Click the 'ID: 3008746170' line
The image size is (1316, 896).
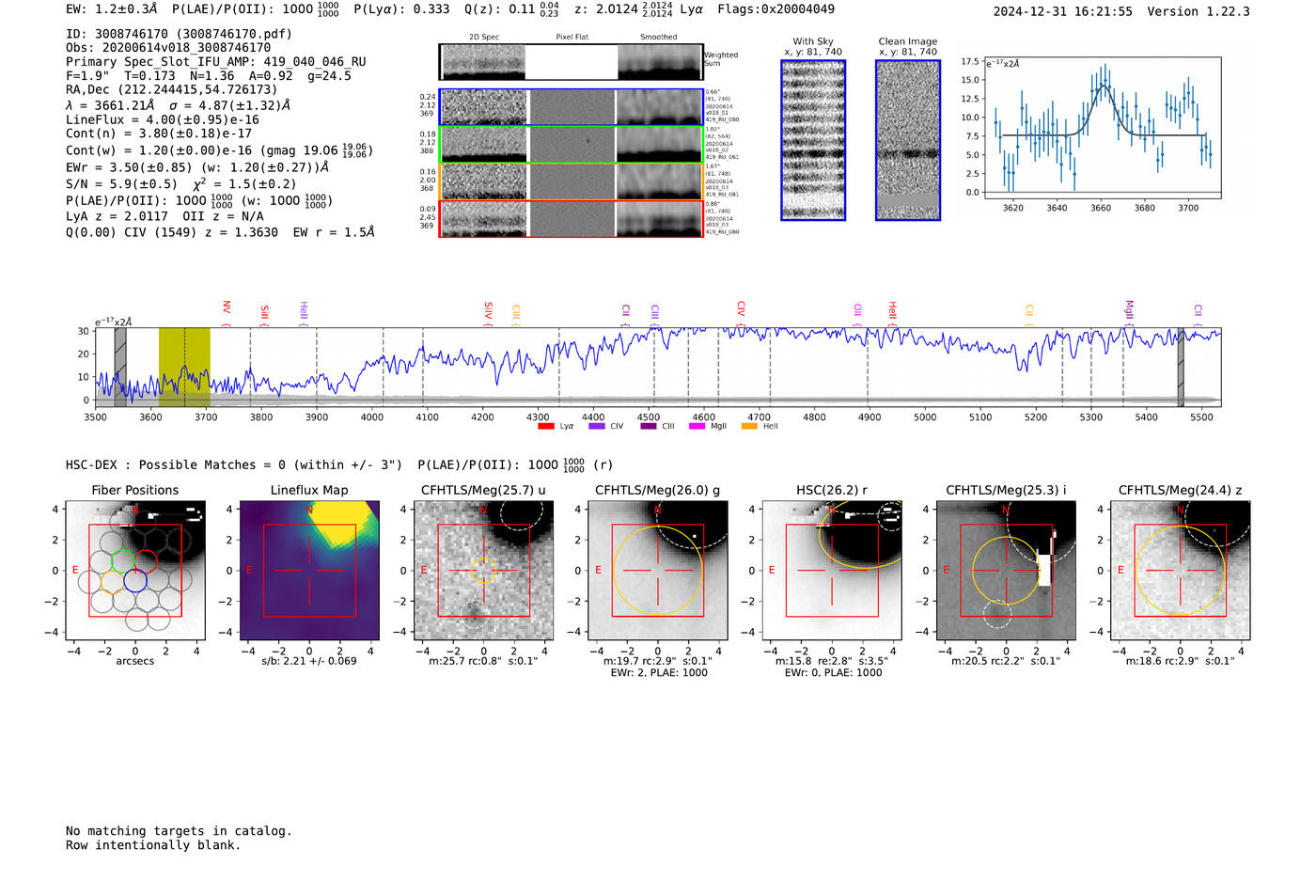pyautogui.click(x=179, y=34)
